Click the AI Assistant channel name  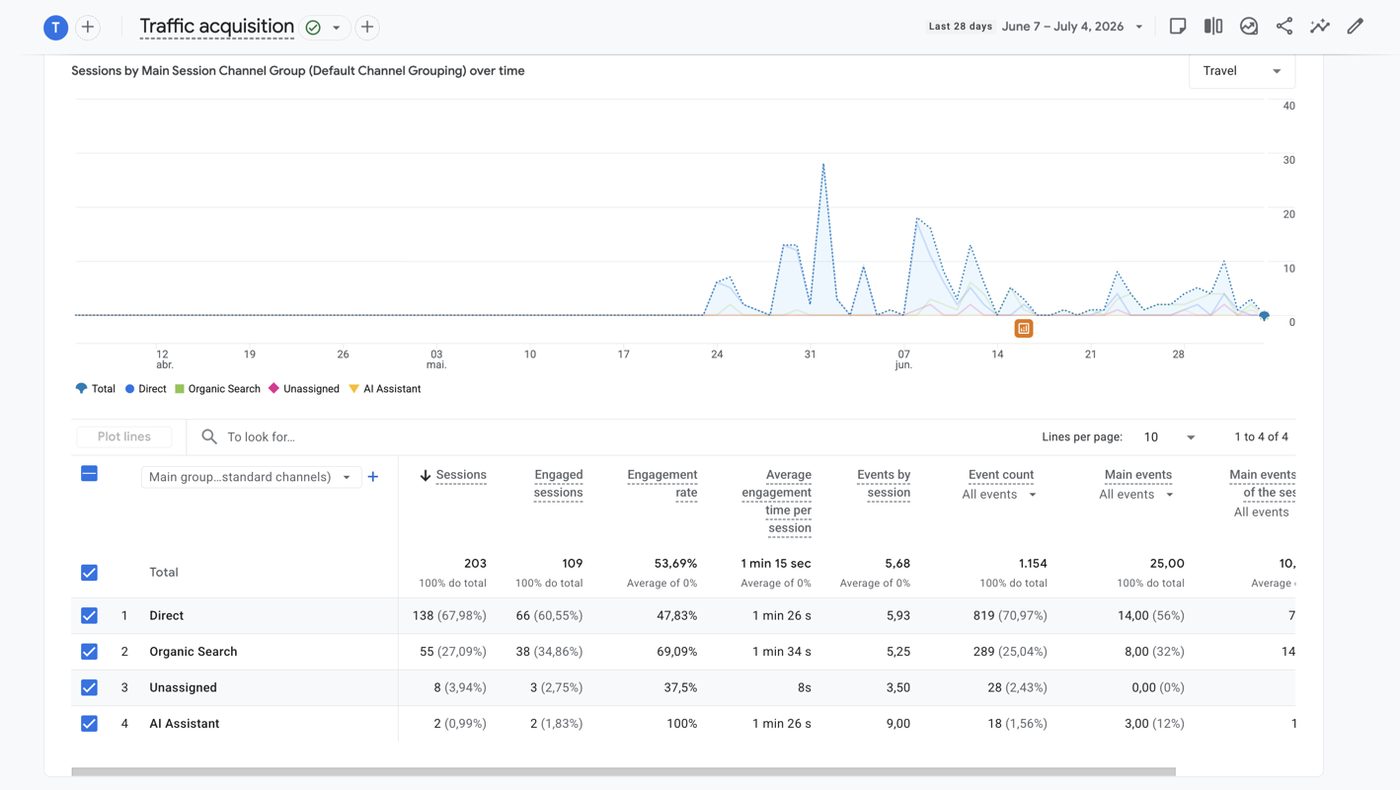[x=185, y=724]
